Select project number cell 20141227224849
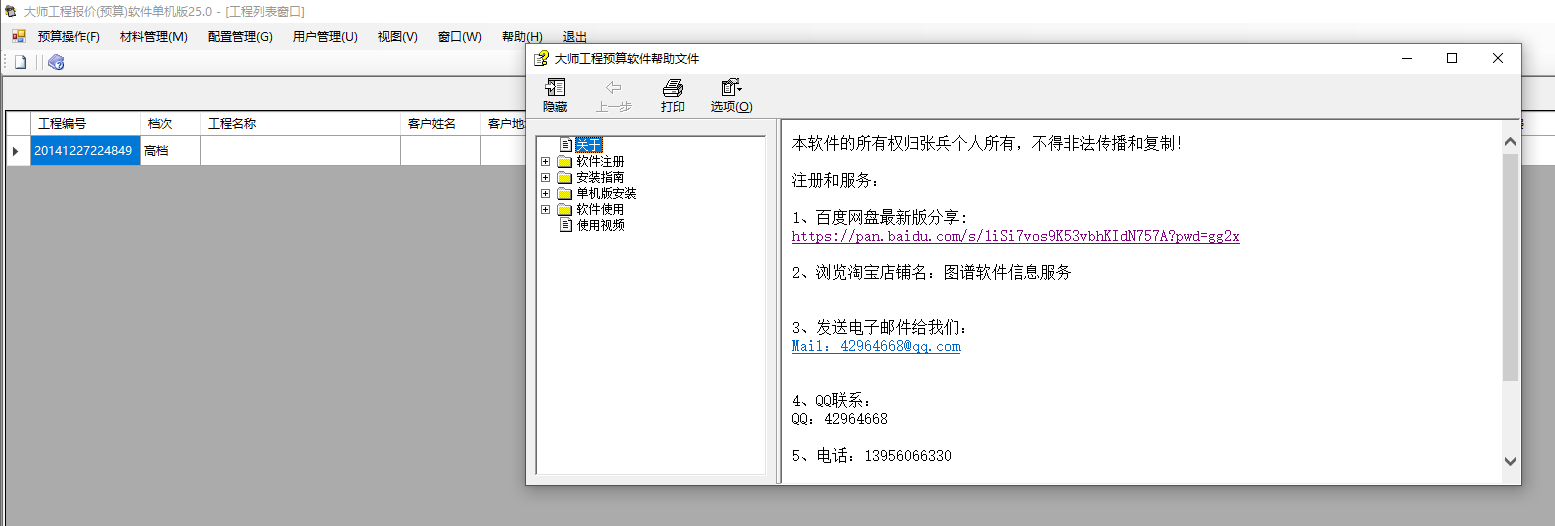 pos(85,151)
